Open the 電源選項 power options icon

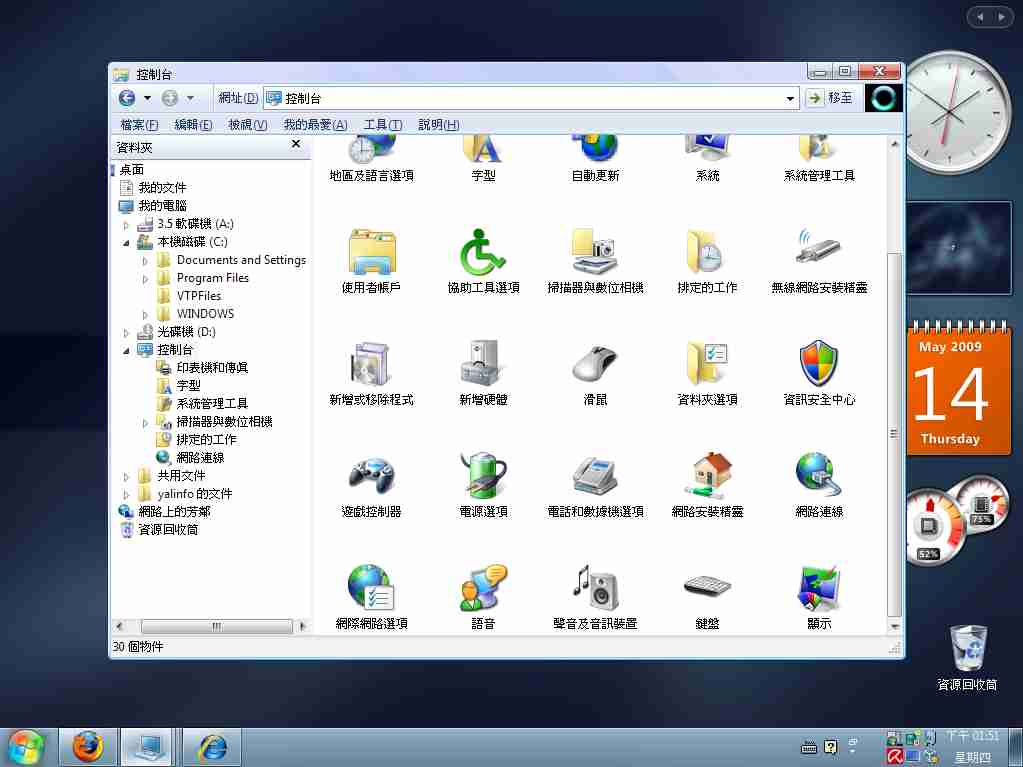click(x=483, y=476)
